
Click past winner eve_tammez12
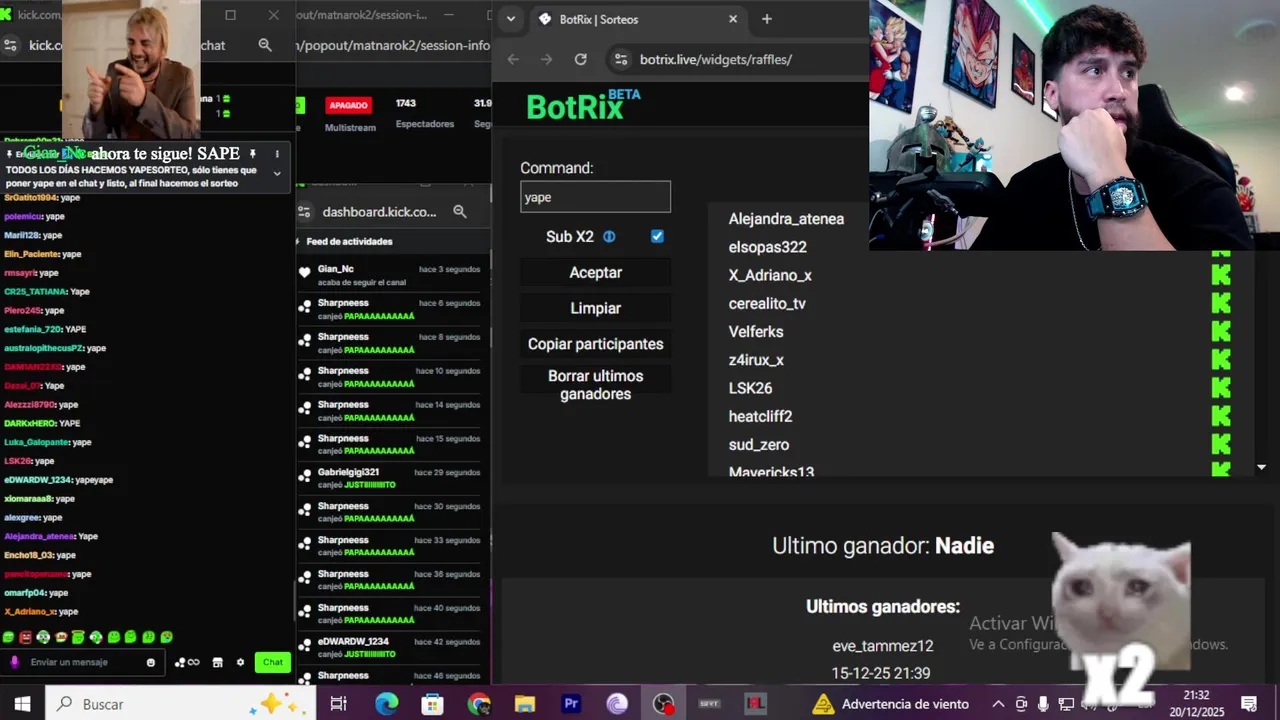tap(882, 646)
